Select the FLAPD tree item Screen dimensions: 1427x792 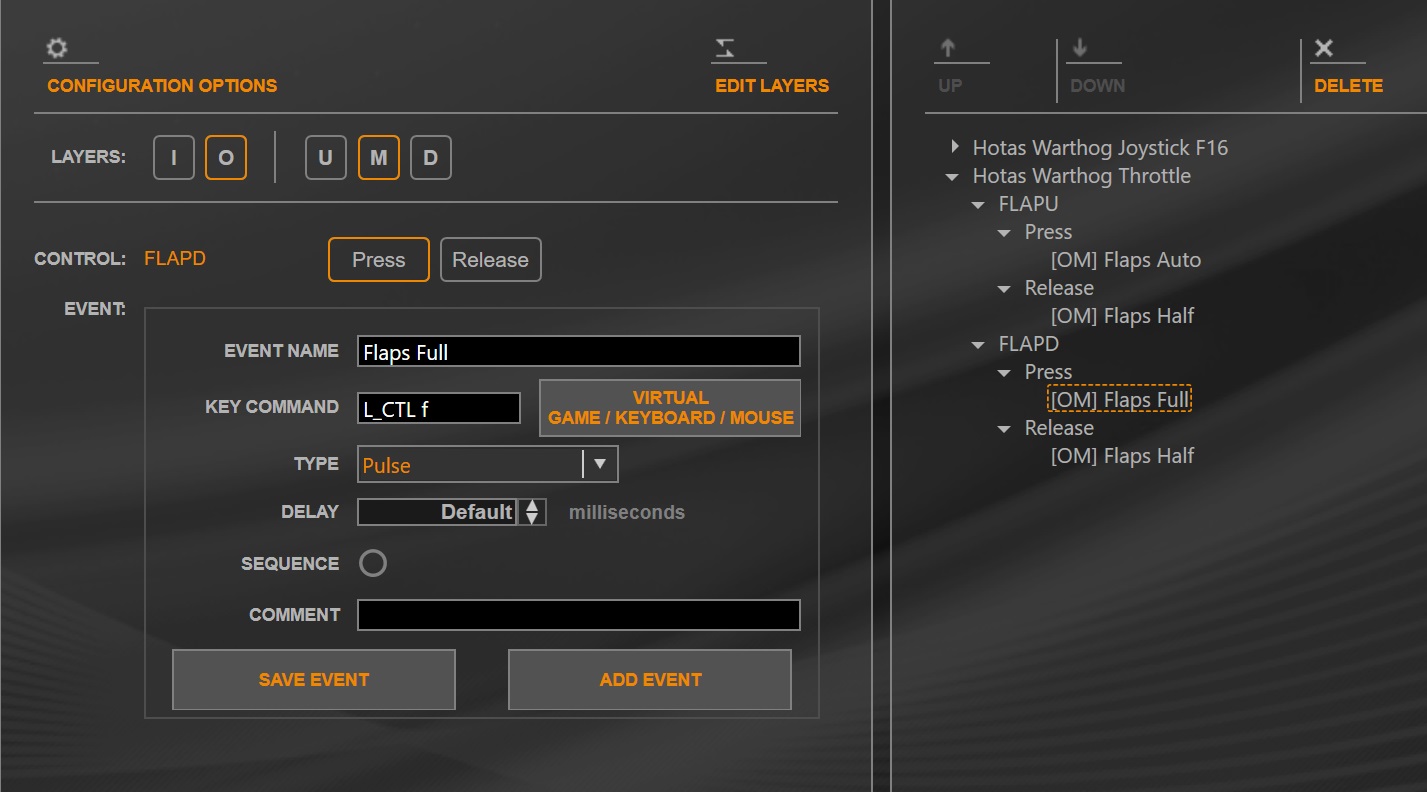click(x=1028, y=344)
